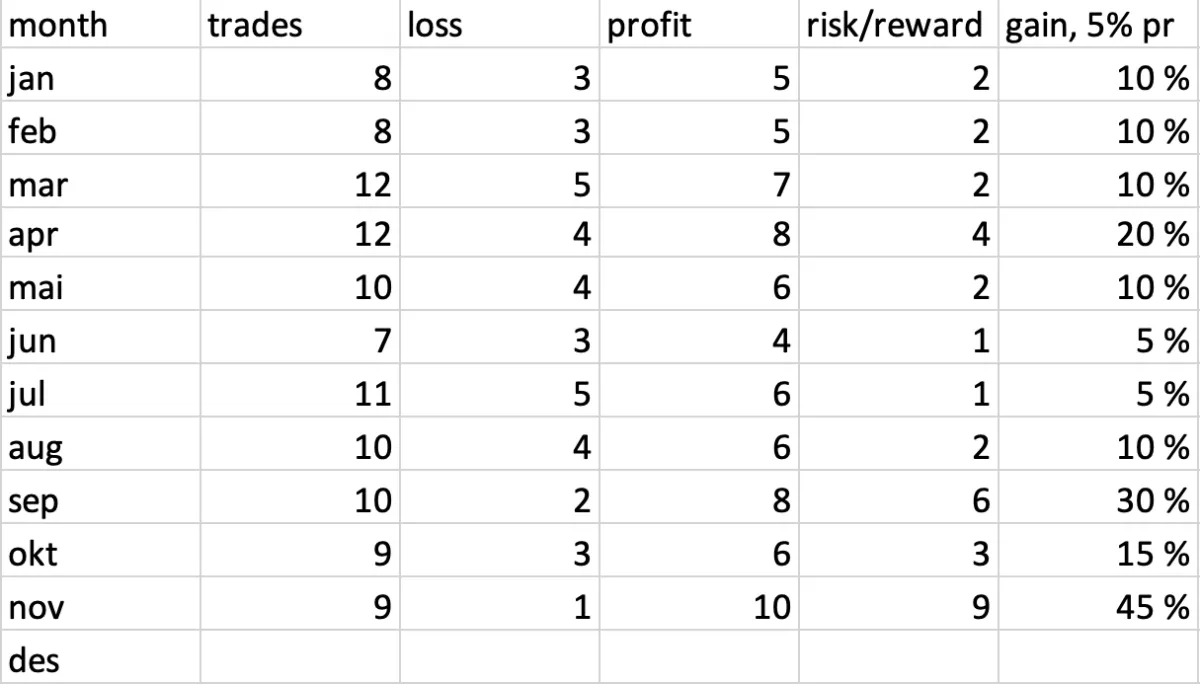Select the jun trades cell showing 7
1200x684 pixels.
click(x=300, y=339)
